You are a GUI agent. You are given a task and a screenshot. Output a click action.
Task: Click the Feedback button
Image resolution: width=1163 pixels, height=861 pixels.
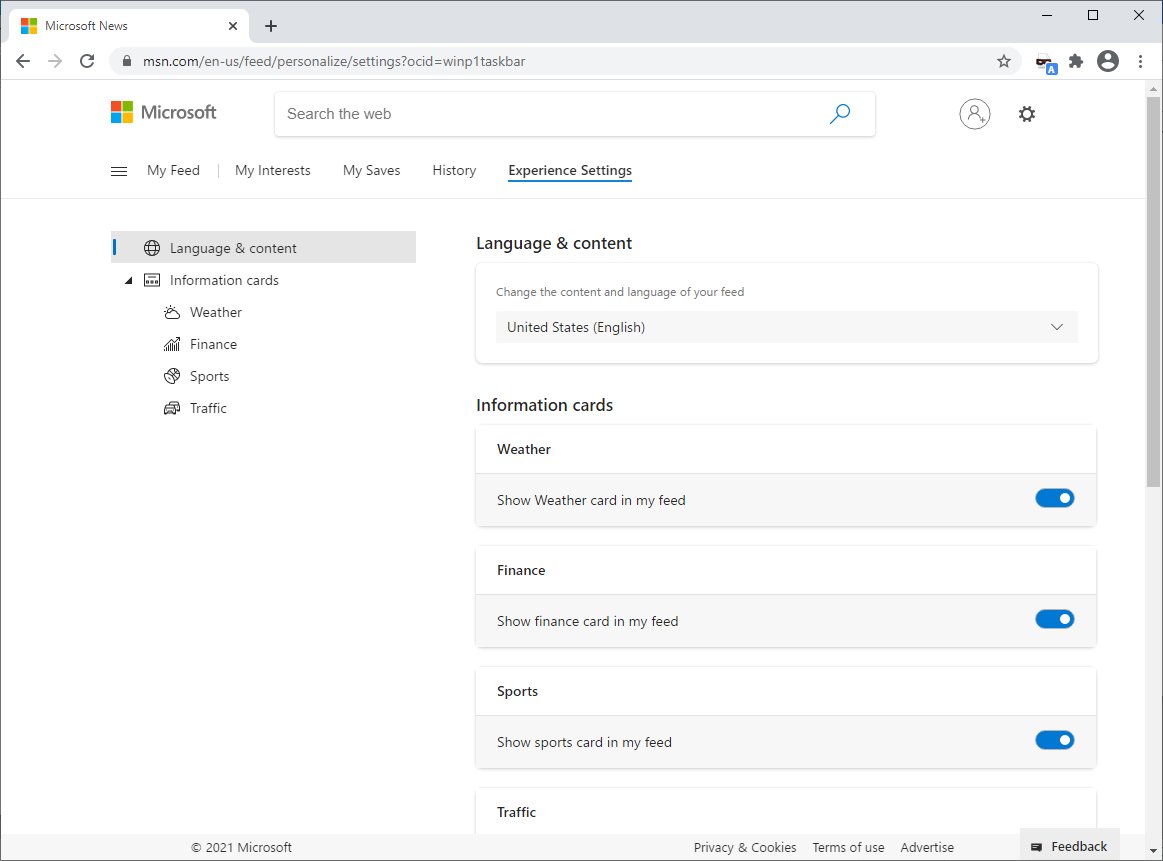[x=1069, y=845]
